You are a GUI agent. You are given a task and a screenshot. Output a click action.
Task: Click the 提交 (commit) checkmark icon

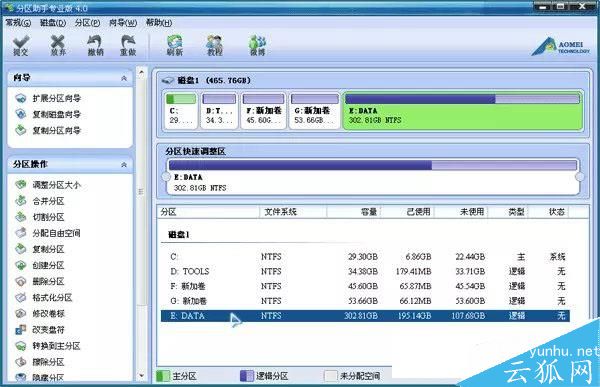click(x=21, y=46)
